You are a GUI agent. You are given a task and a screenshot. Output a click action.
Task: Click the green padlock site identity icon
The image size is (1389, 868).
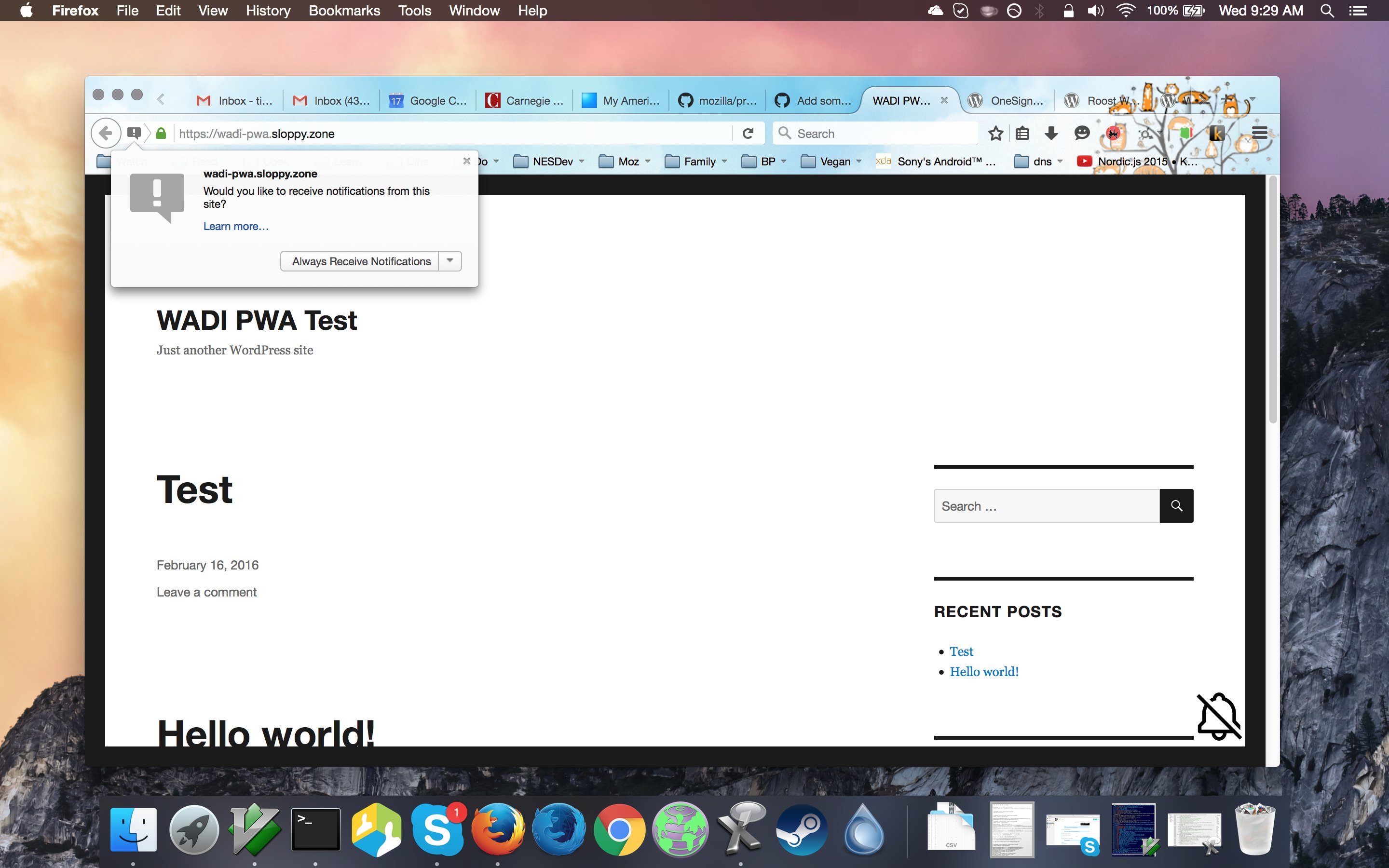(x=161, y=133)
